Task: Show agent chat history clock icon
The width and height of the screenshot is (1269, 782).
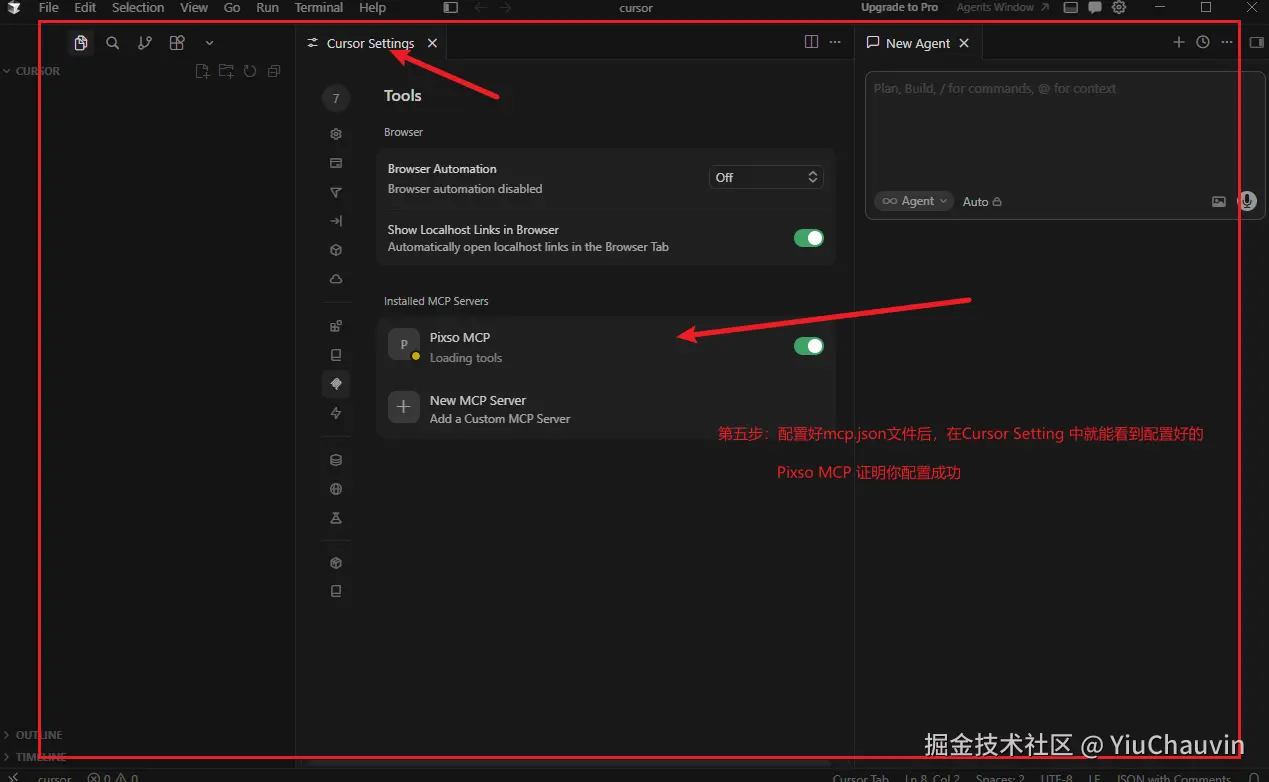Action: point(1203,42)
